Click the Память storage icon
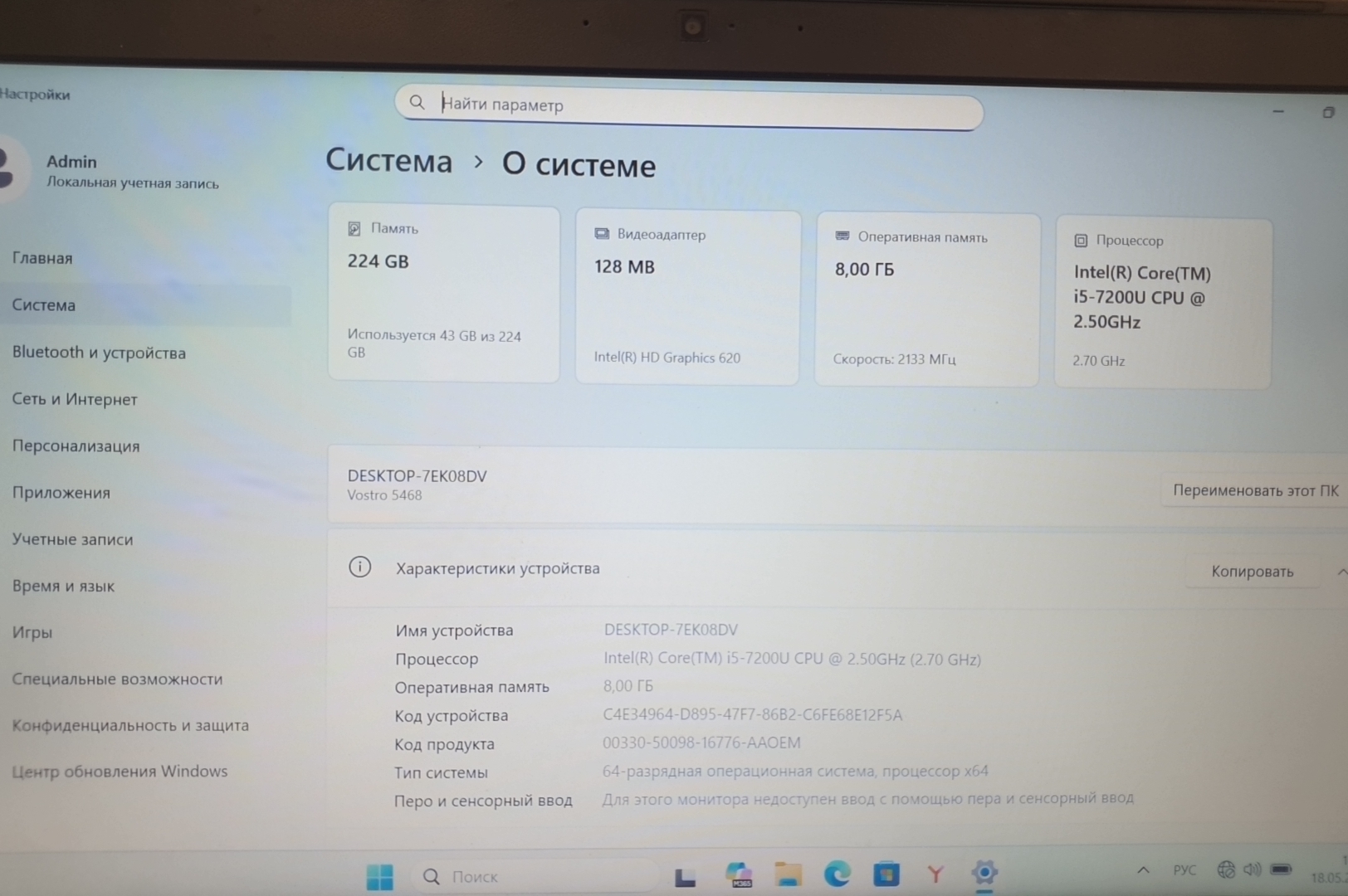 (x=354, y=228)
